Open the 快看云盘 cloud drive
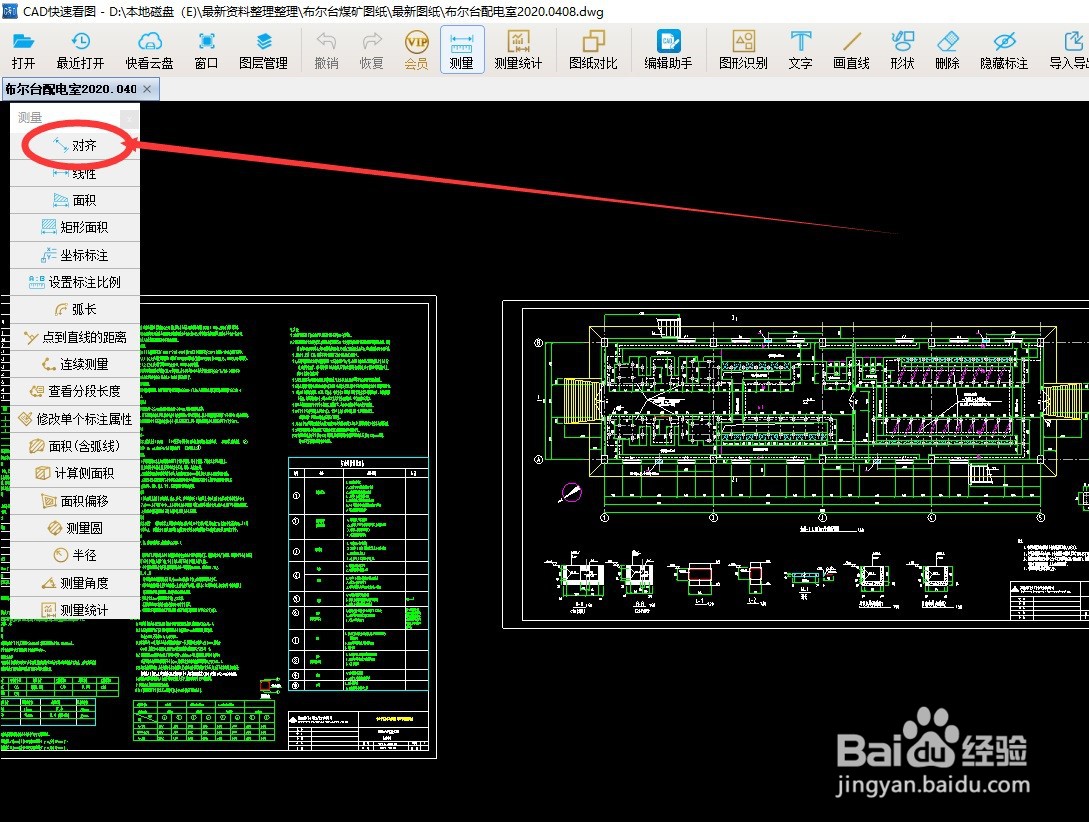The image size is (1089, 822). (149, 50)
